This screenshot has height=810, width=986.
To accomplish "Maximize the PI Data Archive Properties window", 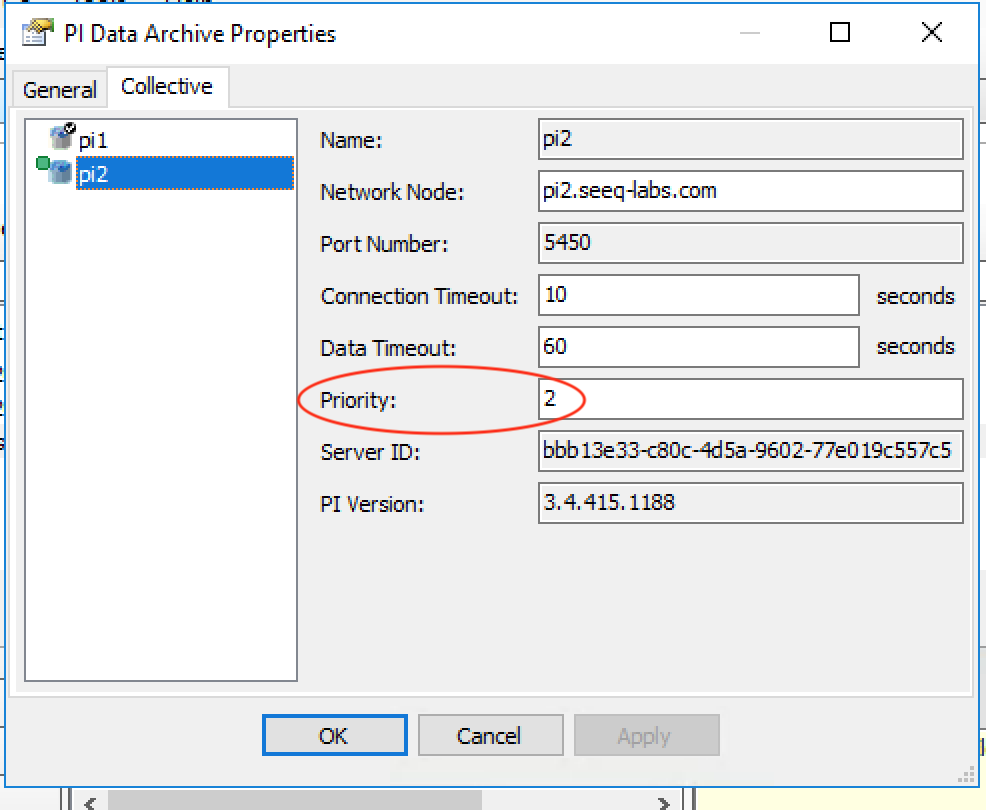I will 840,33.
